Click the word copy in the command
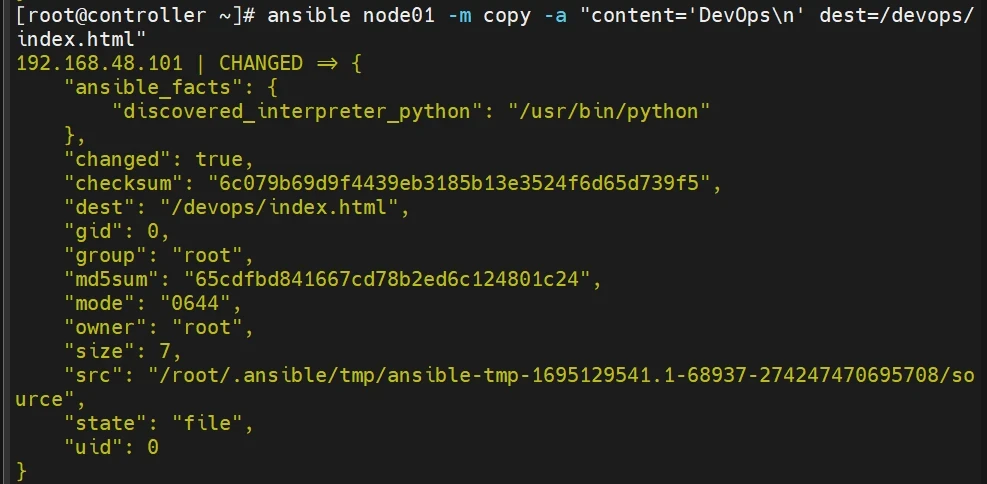987x484 pixels. coord(508,15)
